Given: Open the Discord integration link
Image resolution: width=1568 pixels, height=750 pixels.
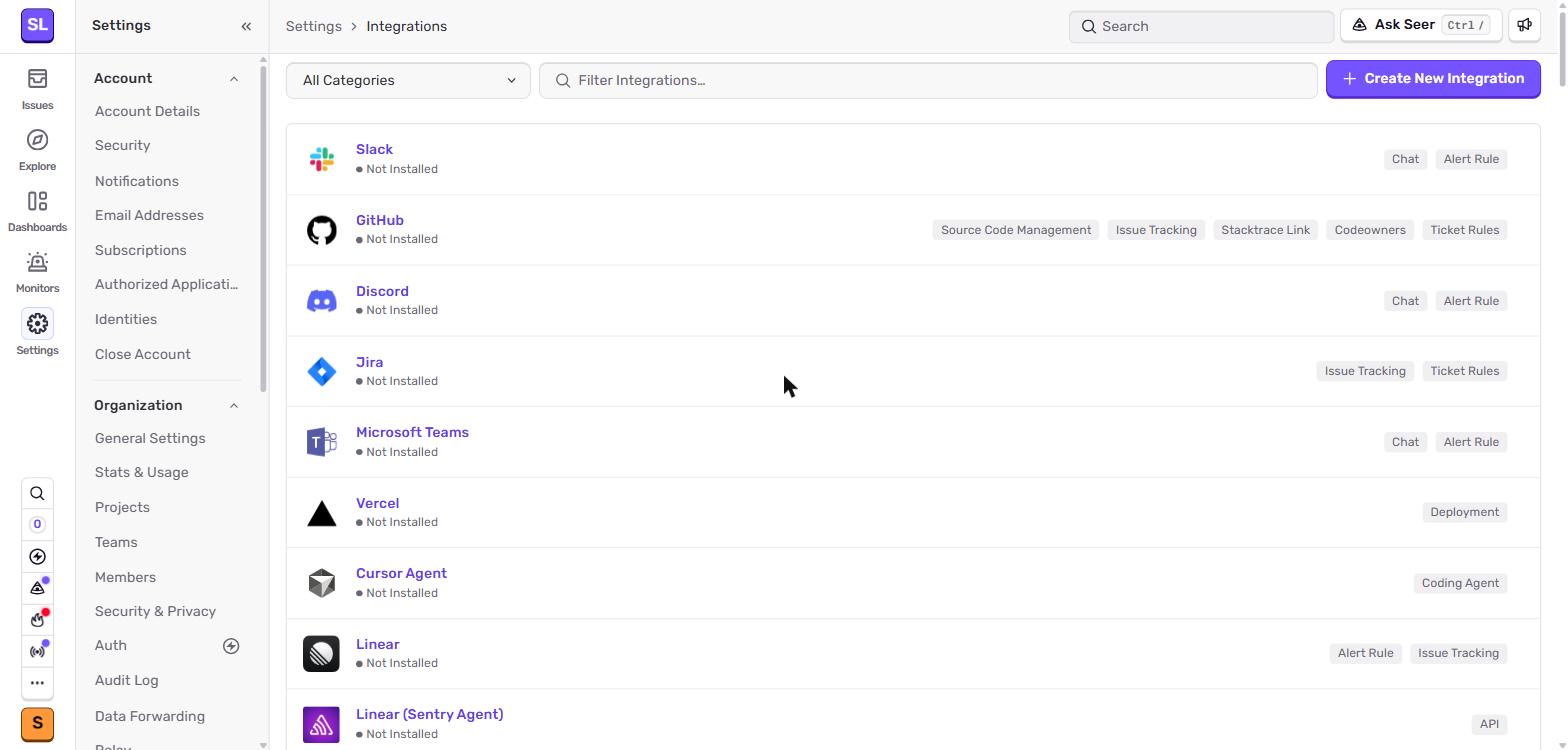Looking at the screenshot, I should tap(382, 291).
